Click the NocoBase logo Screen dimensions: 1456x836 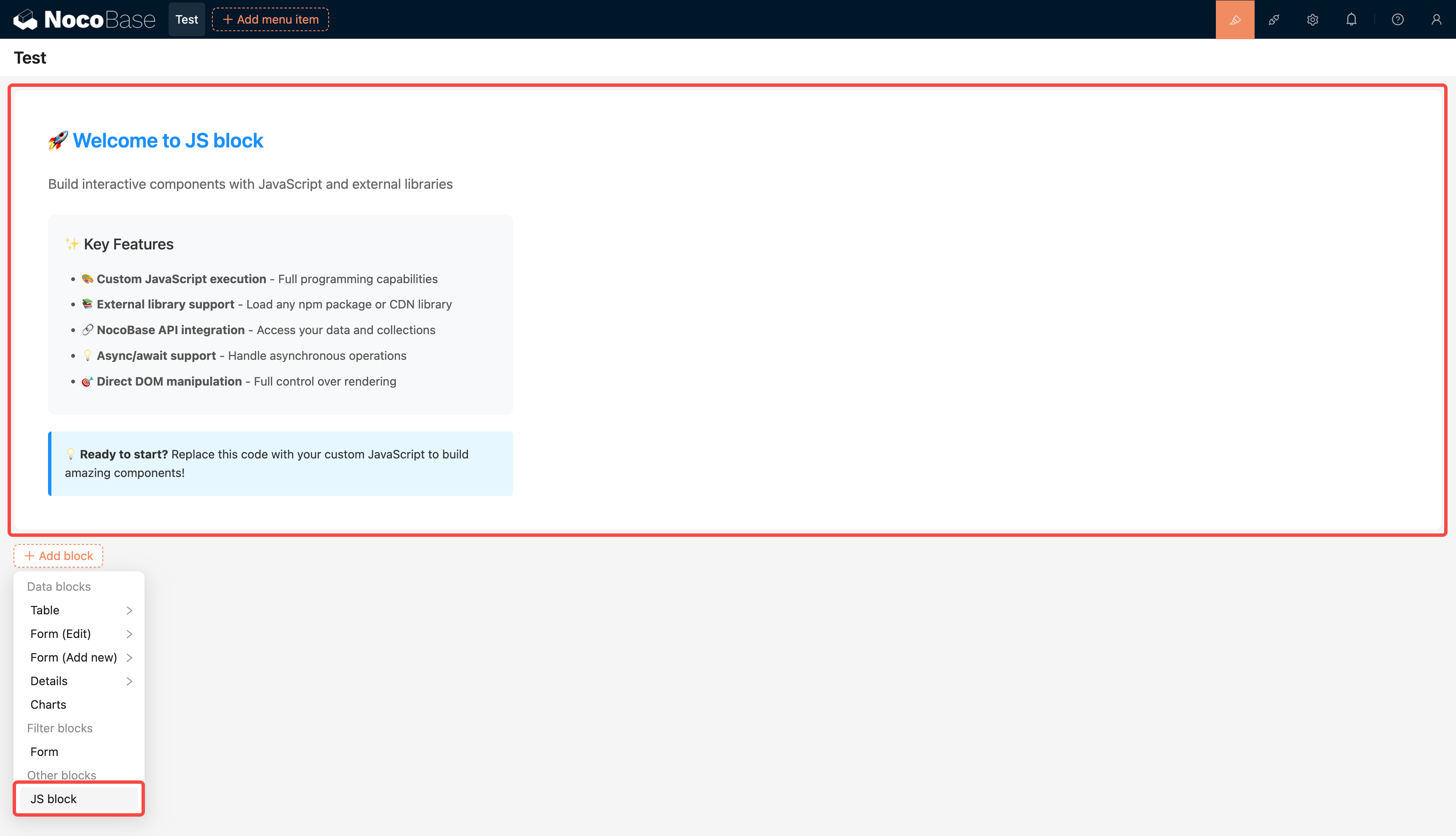pos(84,19)
